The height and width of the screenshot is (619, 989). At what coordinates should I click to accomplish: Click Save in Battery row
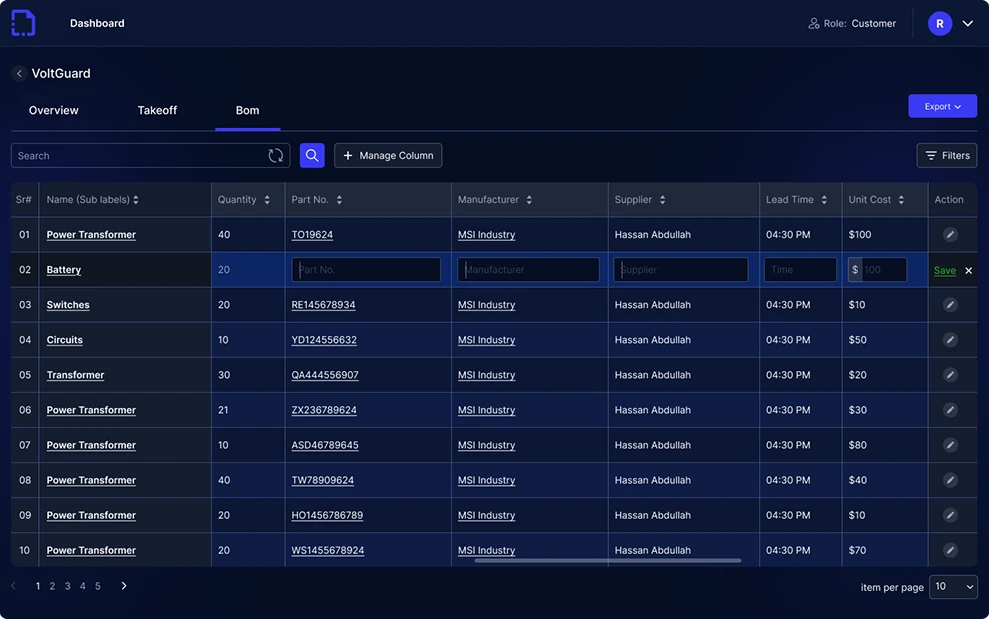click(944, 270)
